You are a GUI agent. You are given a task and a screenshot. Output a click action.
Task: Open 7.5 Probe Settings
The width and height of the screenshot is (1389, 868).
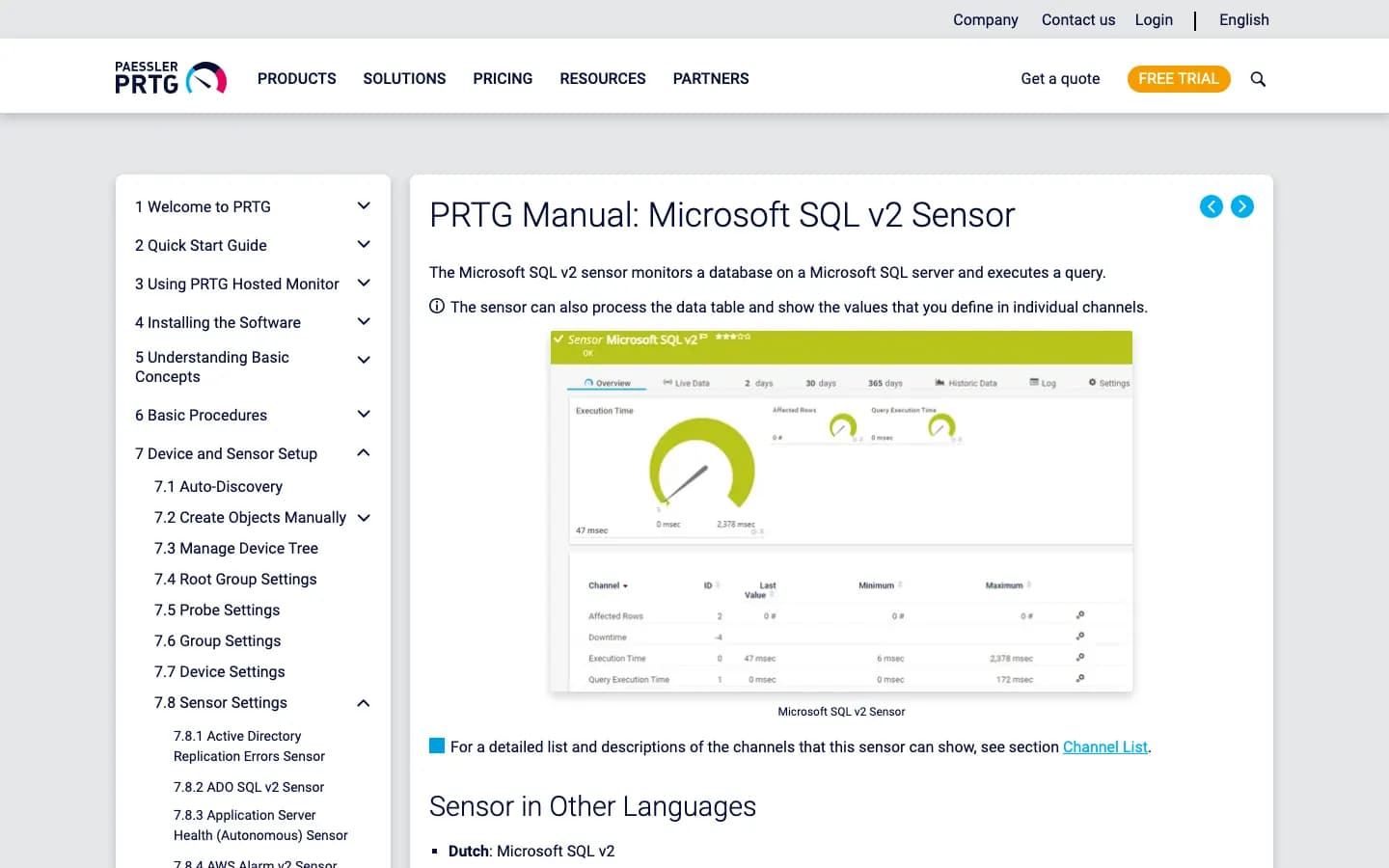(x=217, y=610)
